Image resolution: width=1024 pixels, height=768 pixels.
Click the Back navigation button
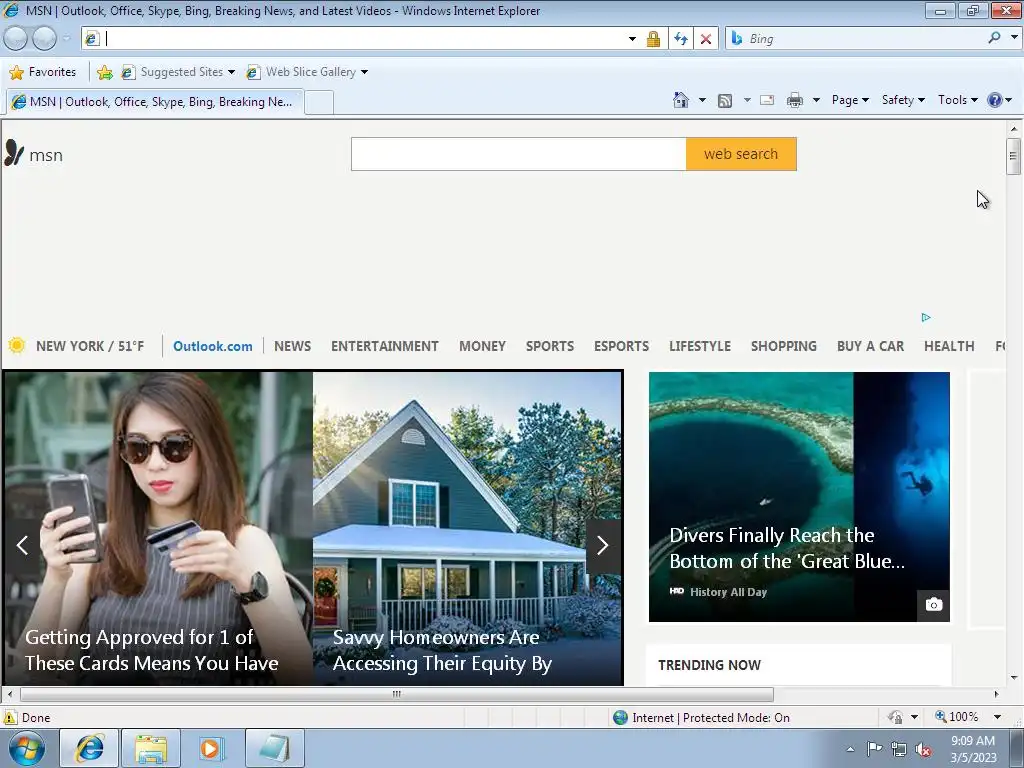point(16,39)
